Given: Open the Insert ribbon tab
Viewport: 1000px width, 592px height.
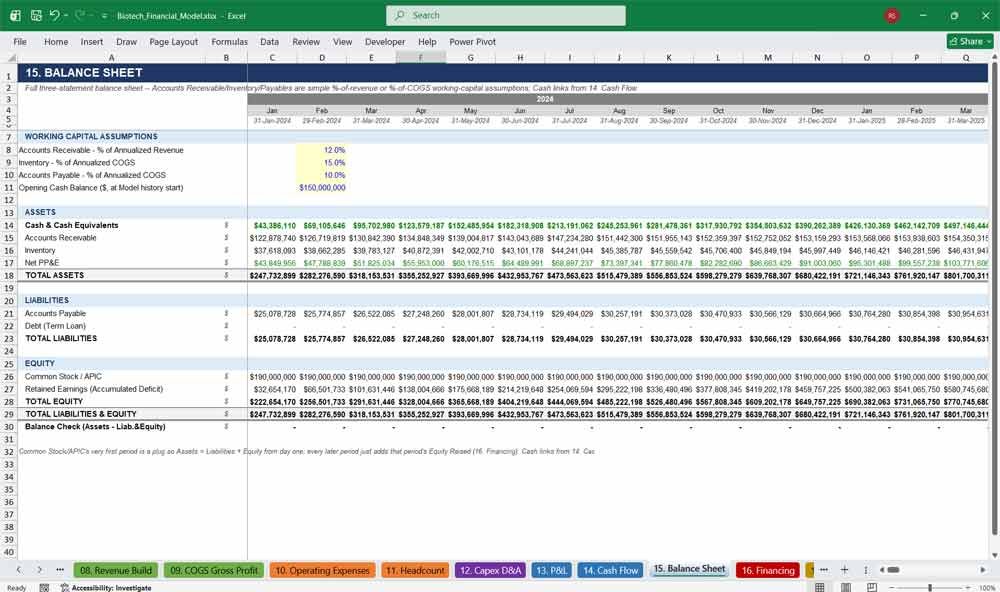Looking at the screenshot, I should click(92, 41).
